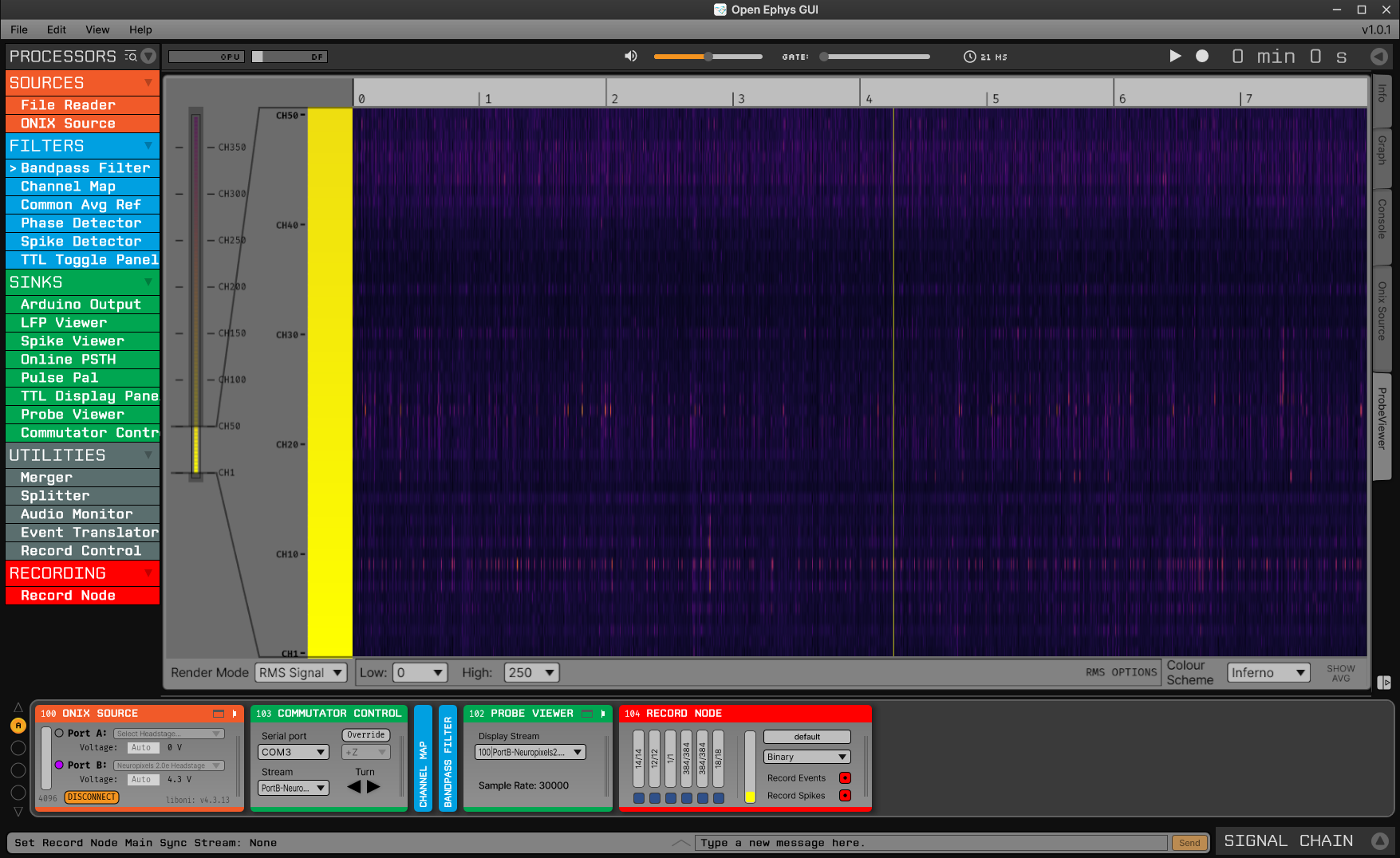This screenshot has width=1400, height=858.
Task: Click the window icon on ONIX Source header
Action: (x=217, y=714)
